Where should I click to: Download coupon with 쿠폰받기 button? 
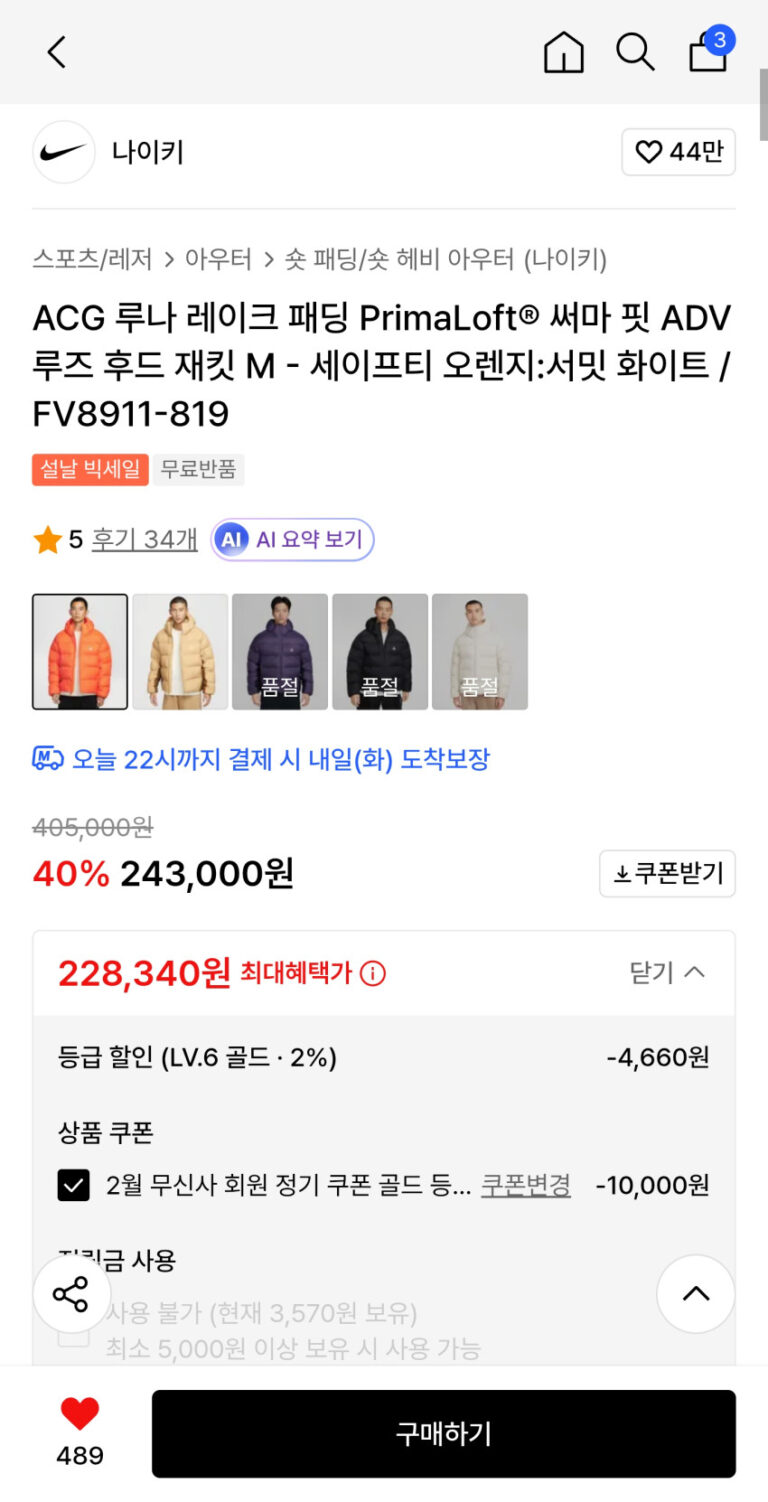point(667,873)
